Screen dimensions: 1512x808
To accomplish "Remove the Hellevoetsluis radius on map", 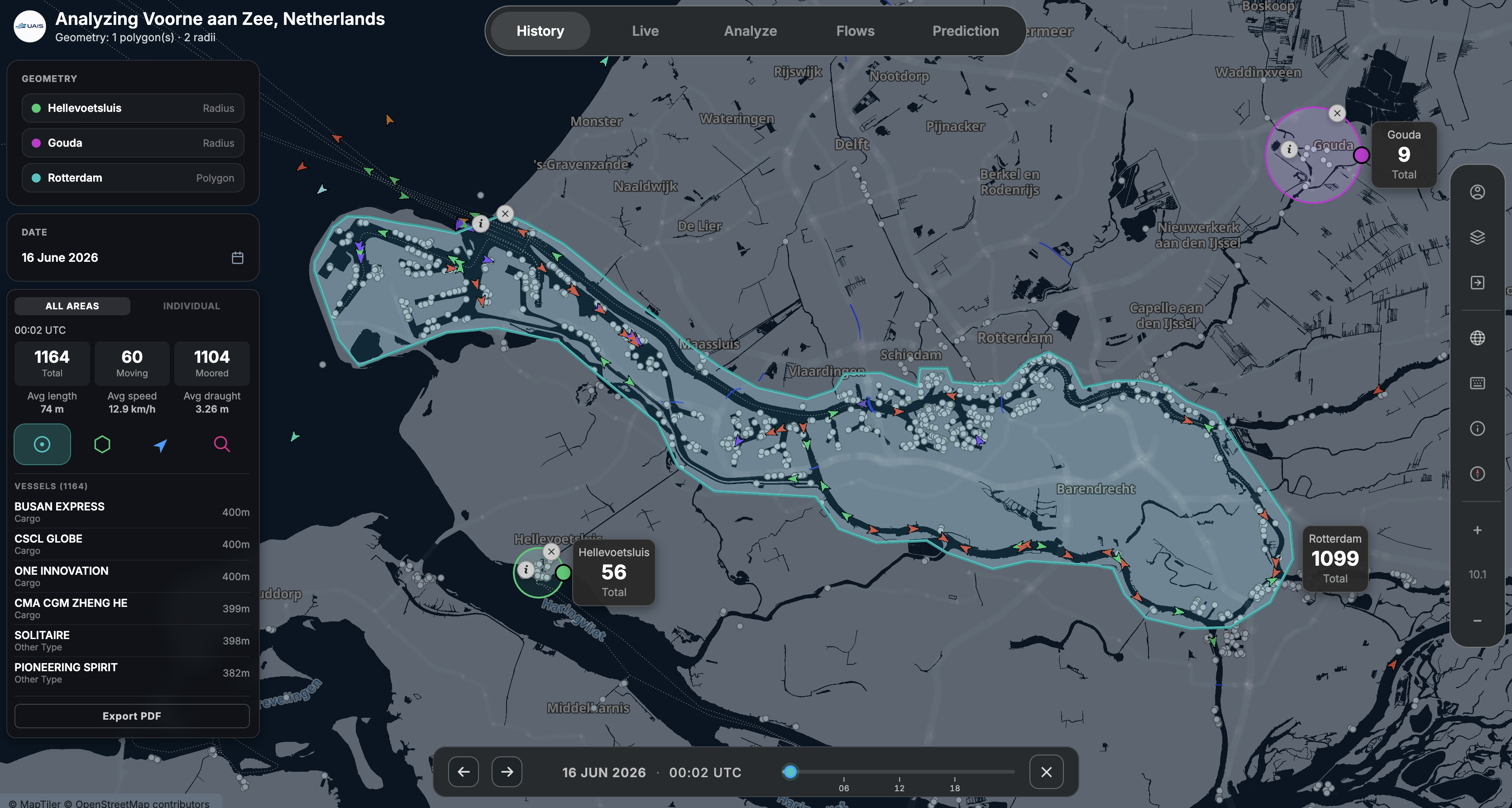I will [551, 551].
